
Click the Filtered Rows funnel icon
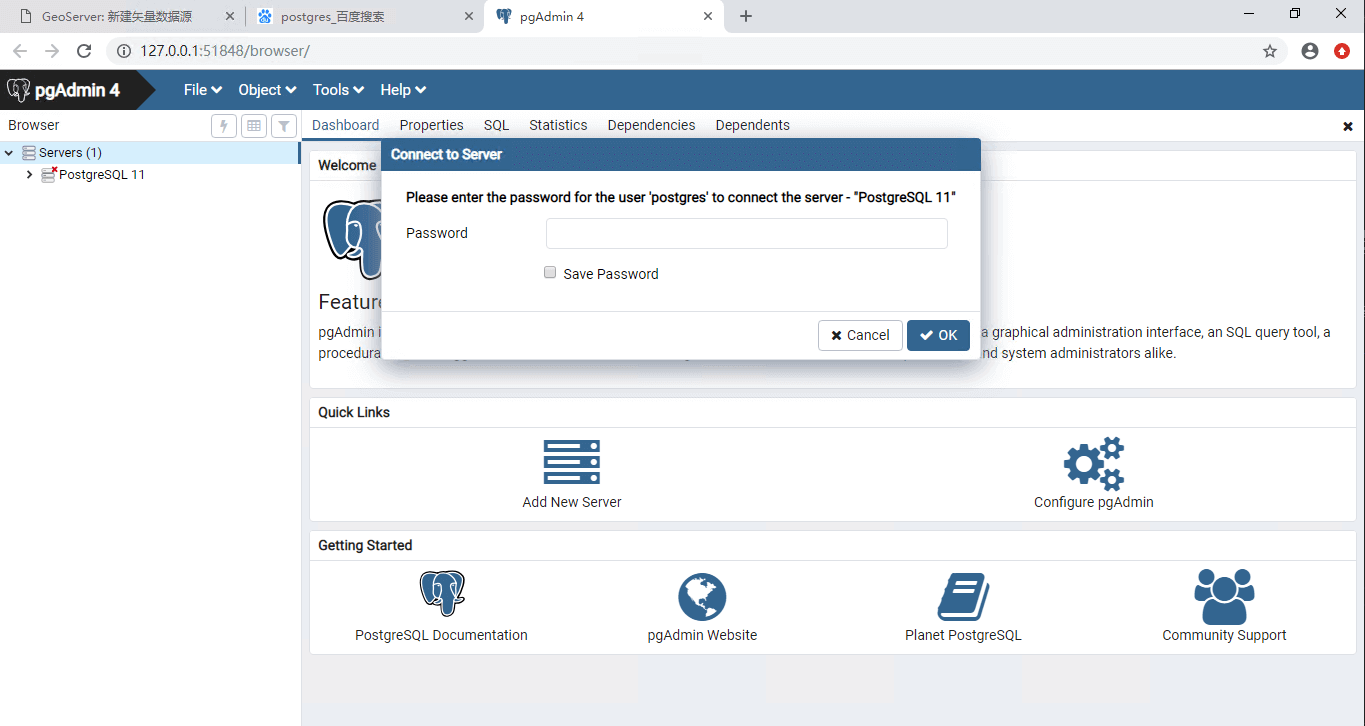tap(284, 126)
